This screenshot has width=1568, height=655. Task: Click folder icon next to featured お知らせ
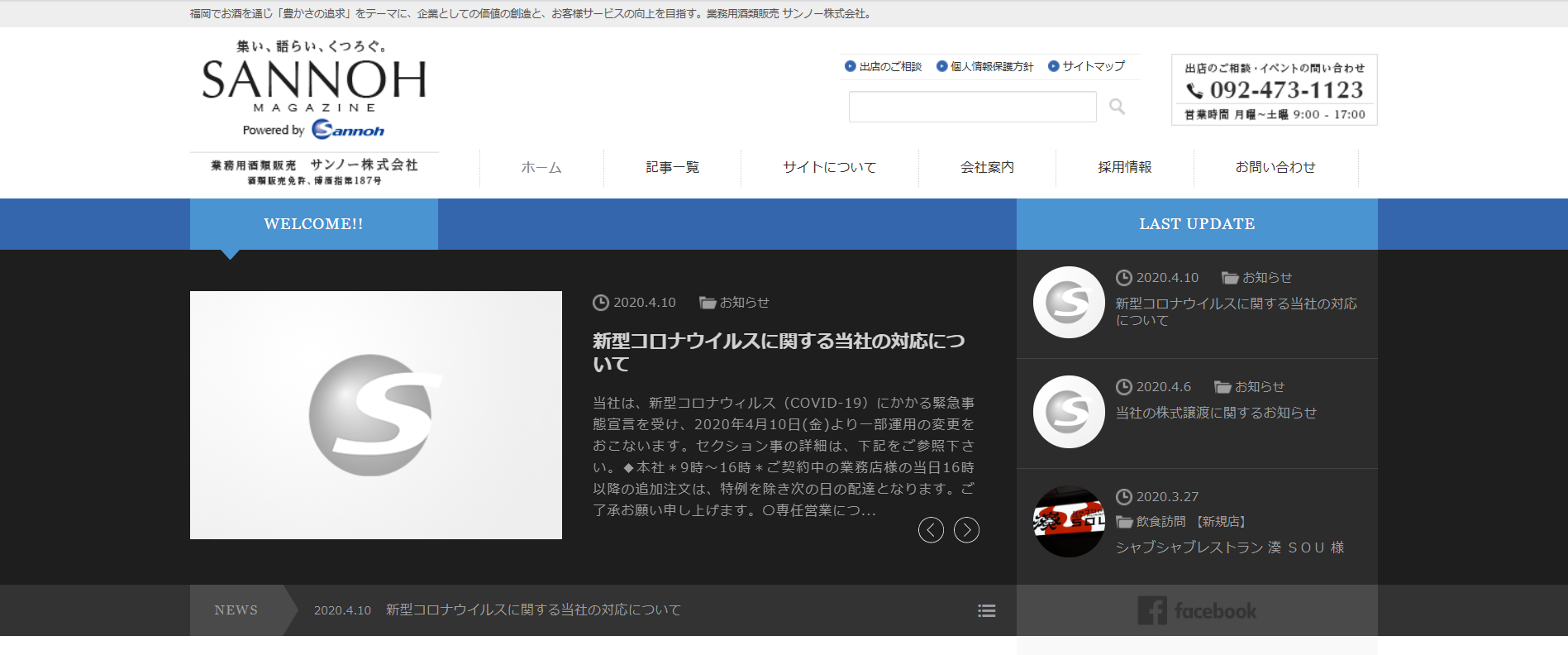(x=708, y=303)
